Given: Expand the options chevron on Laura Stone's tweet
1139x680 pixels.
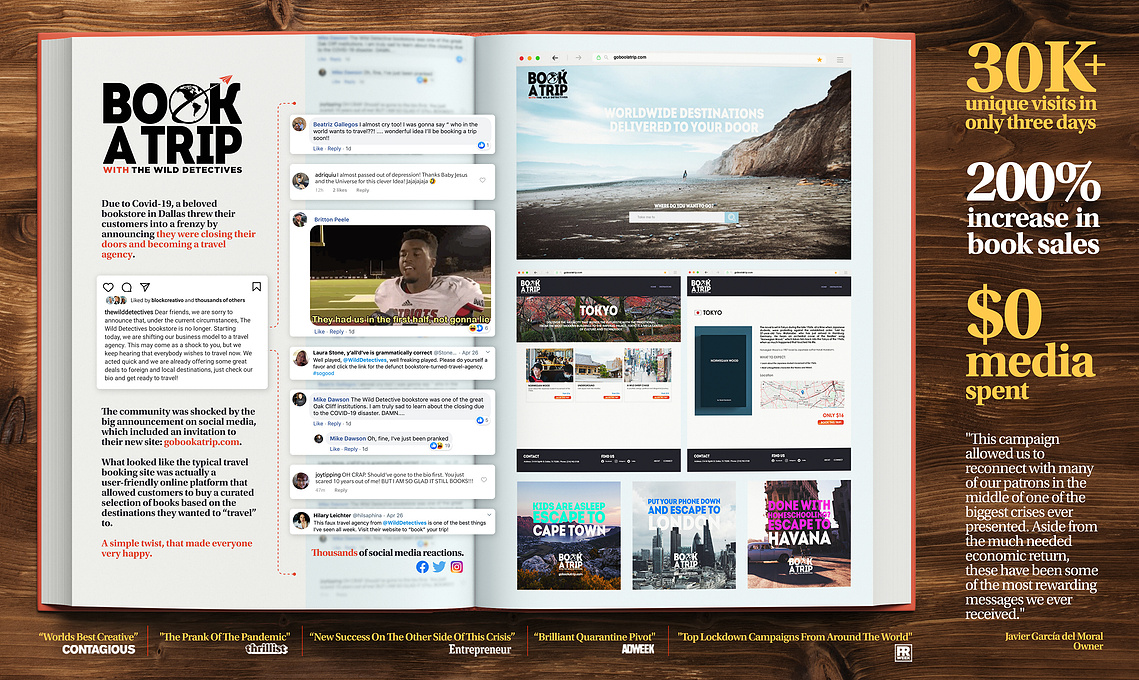Looking at the screenshot, I should [488, 352].
